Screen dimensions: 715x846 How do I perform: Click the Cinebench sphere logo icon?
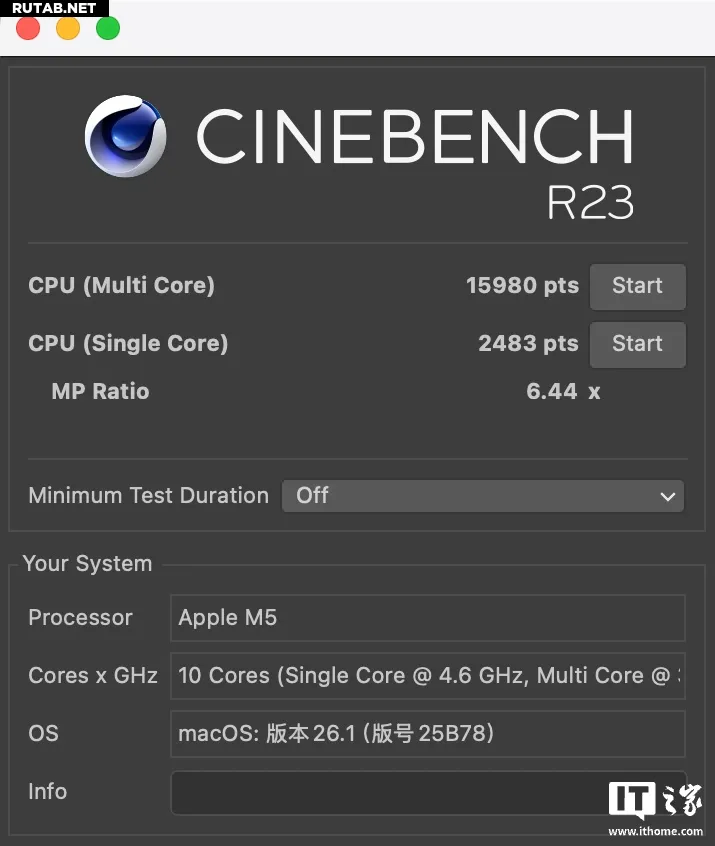(125, 137)
